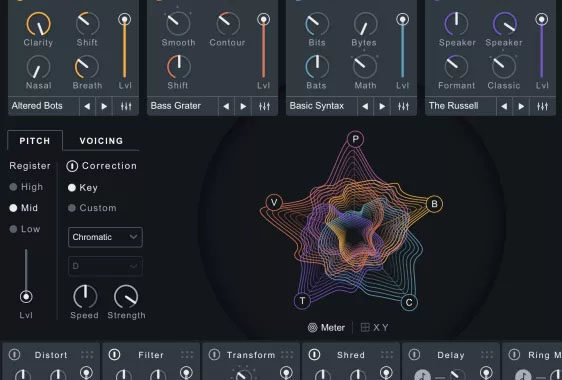Viewport: 562px width, 380px height.
Task: Click the T node on the visualizer
Action: pos(302,300)
